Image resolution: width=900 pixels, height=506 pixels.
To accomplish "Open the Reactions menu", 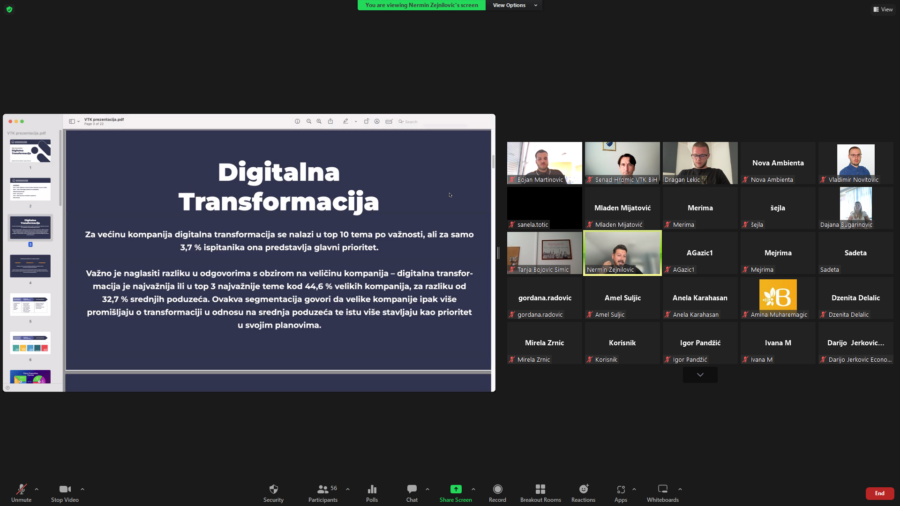I will pos(583,492).
